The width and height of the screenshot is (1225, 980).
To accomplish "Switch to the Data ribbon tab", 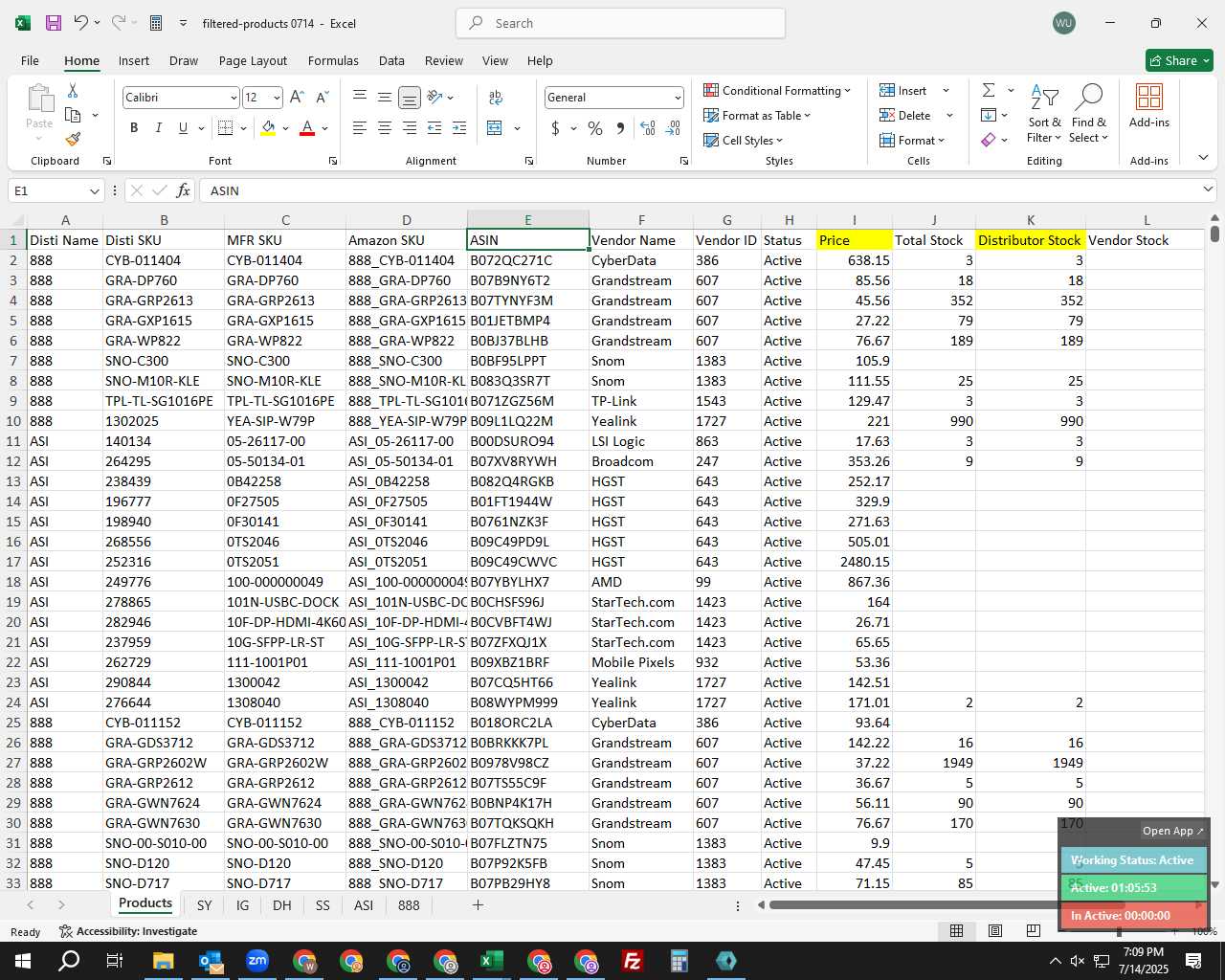I will click(x=391, y=60).
